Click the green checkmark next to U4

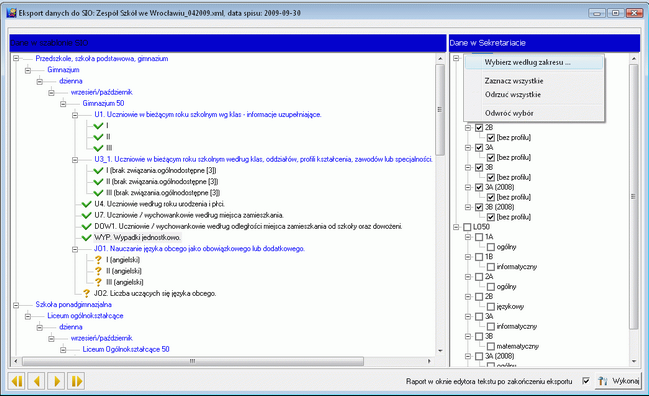click(86, 204)
